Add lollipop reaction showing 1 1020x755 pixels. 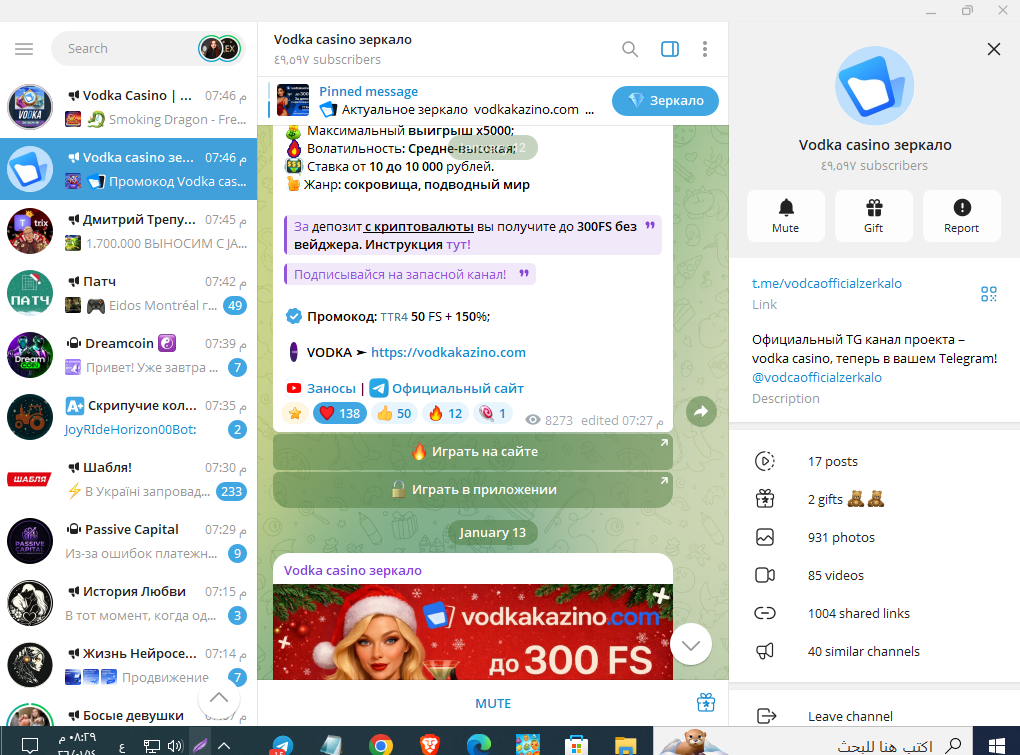[492, 413]
